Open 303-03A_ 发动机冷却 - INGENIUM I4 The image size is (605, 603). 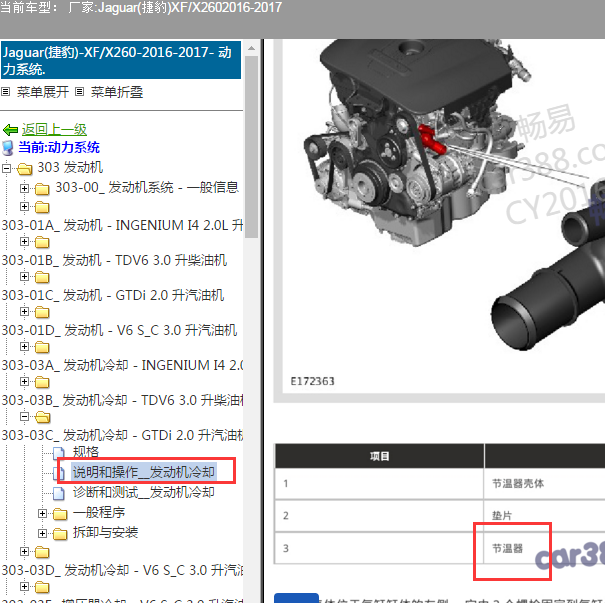(x=122, y=365)
